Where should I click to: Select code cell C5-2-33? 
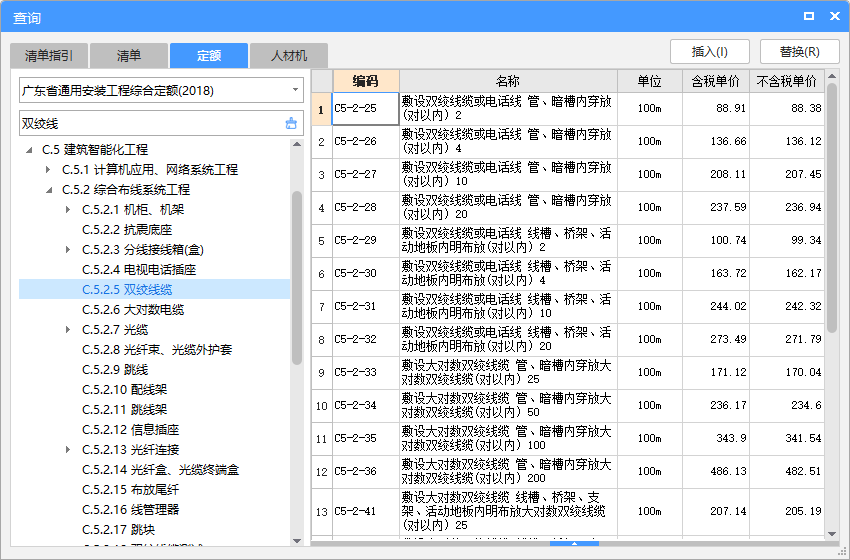(x=366, y=372)
